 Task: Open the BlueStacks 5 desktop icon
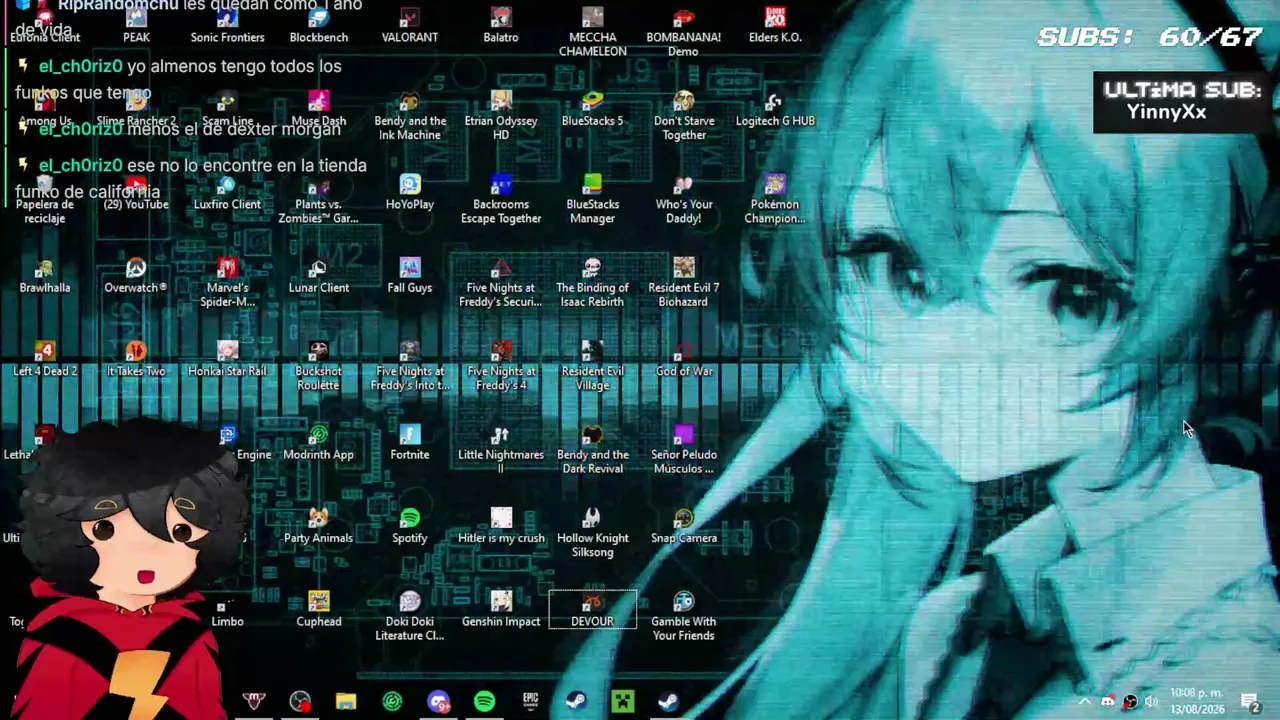pos(593,110)
